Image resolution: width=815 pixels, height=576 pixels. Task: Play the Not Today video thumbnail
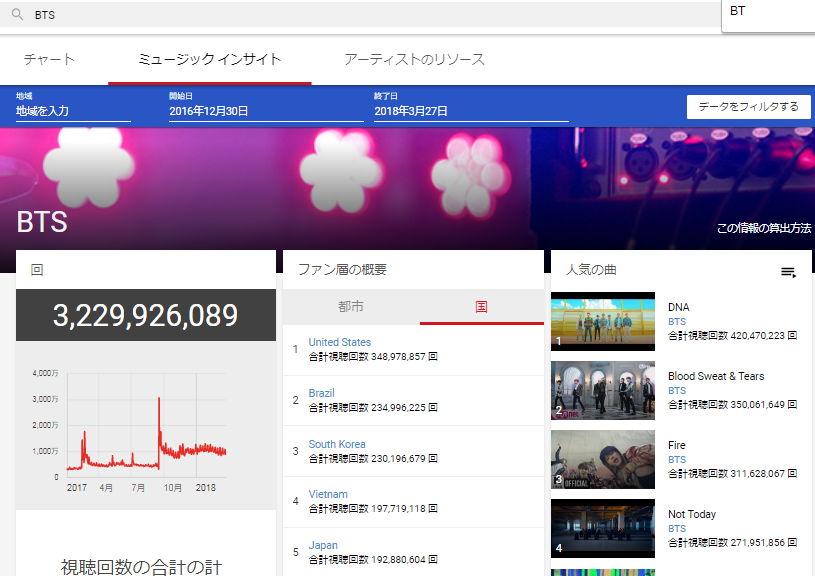coord(603,529)
